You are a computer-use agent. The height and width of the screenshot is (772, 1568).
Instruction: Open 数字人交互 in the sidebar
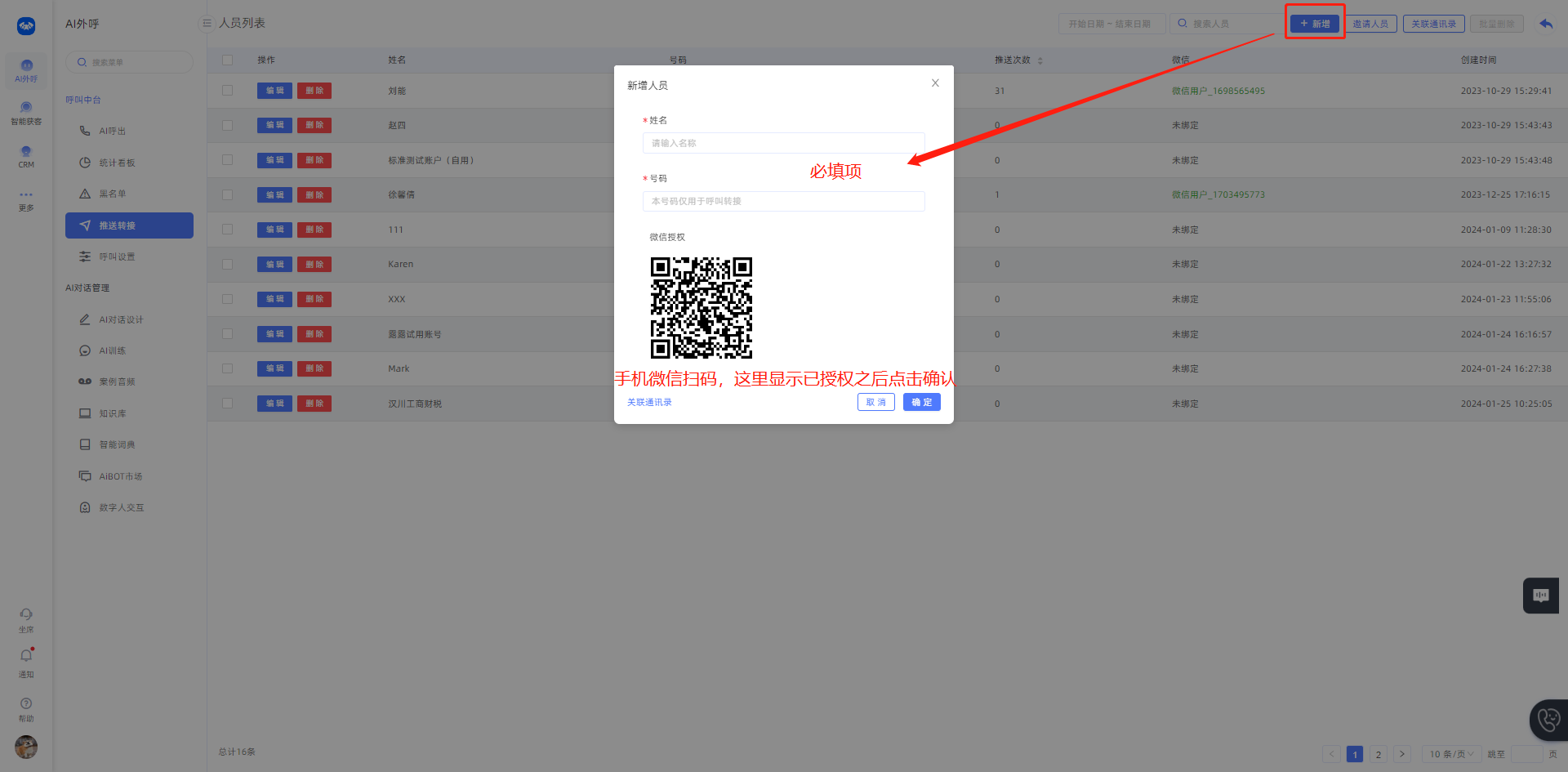pos(129,507)
